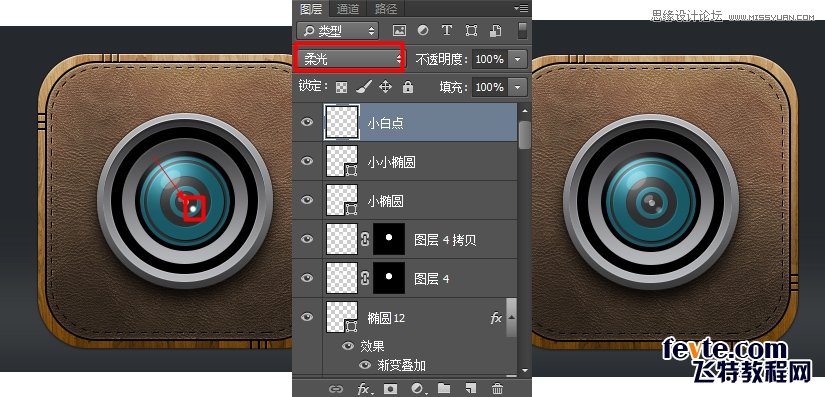
Task: Hide the 图层 4 layer
Action: [307, 278]
